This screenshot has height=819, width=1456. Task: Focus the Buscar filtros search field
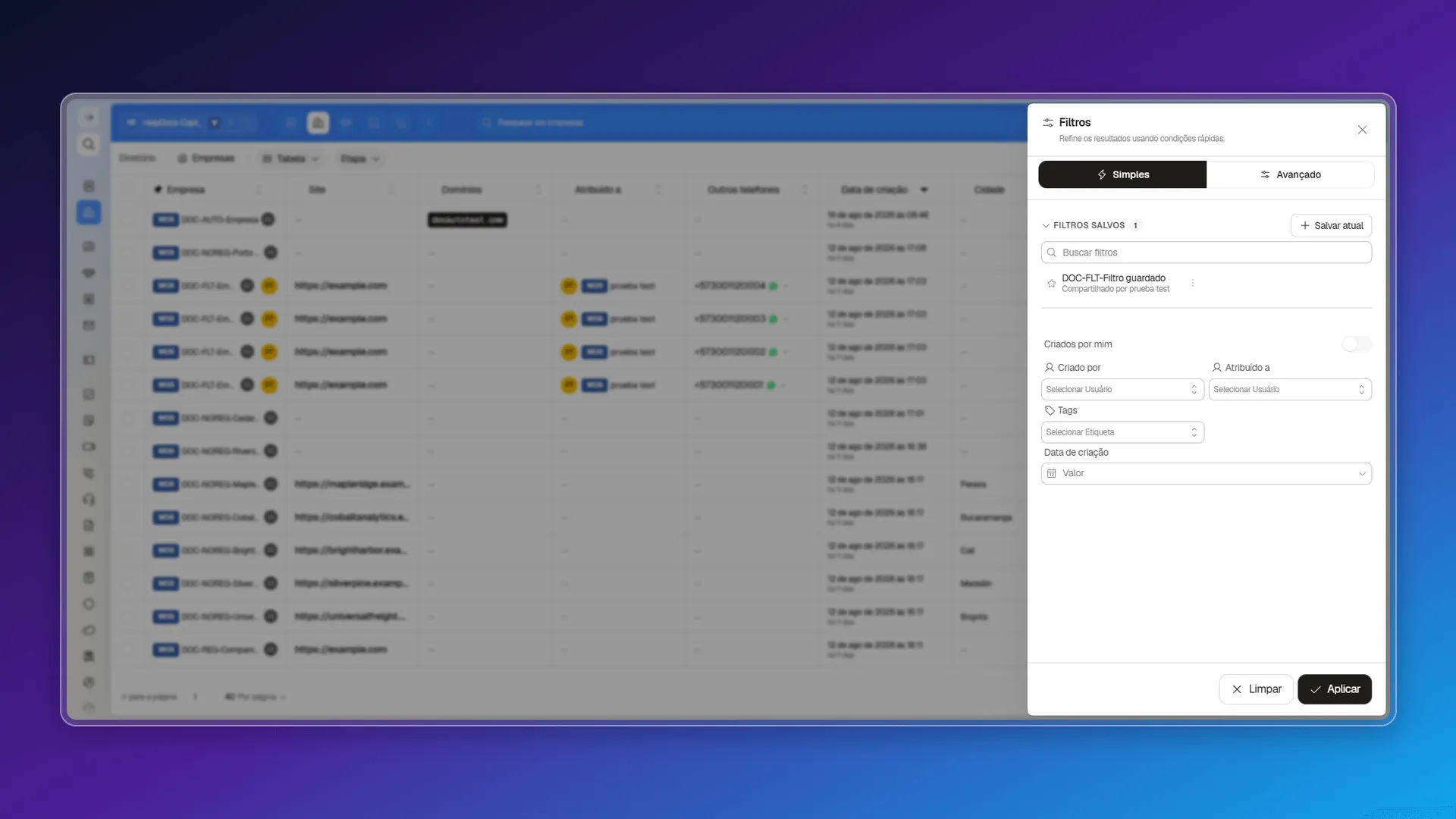[x=1206, y=253]
